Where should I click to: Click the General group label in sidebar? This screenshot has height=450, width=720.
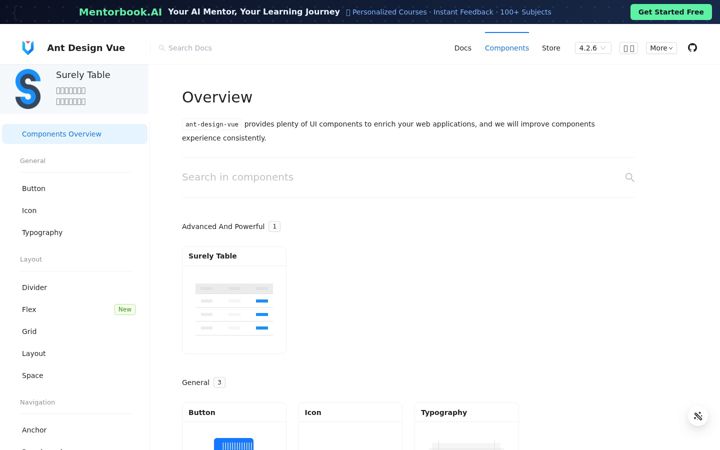click(33, 161)
